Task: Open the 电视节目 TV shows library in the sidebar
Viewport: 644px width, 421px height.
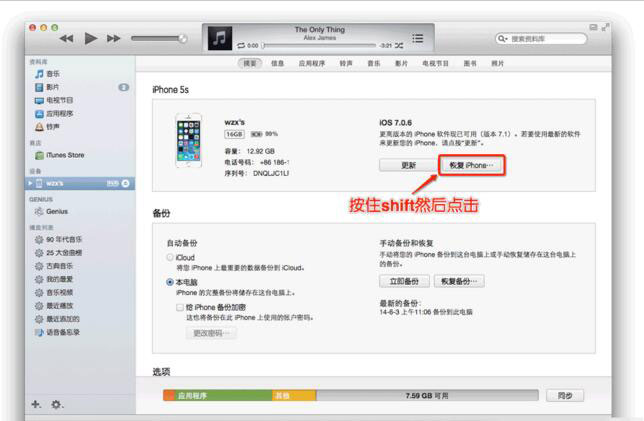Action: (54, 100)
